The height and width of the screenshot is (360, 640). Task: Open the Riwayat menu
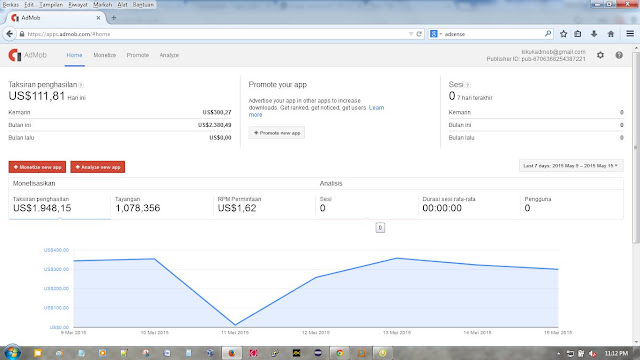78,4
